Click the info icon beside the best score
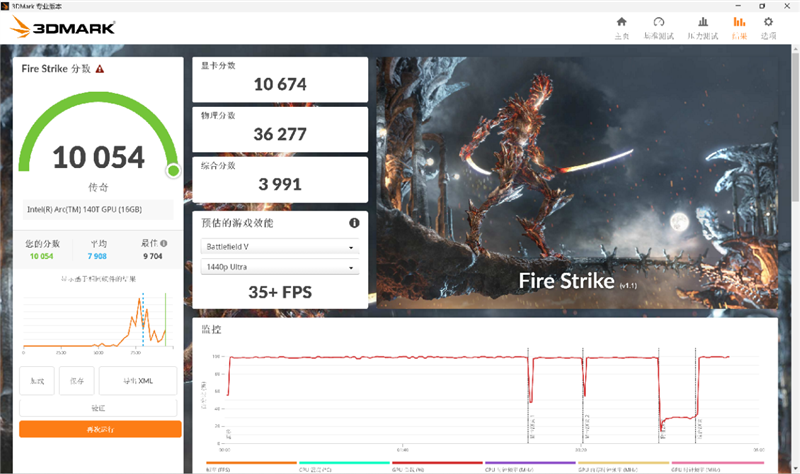This screenshot has width=800, height=474. tap(164, 243)
